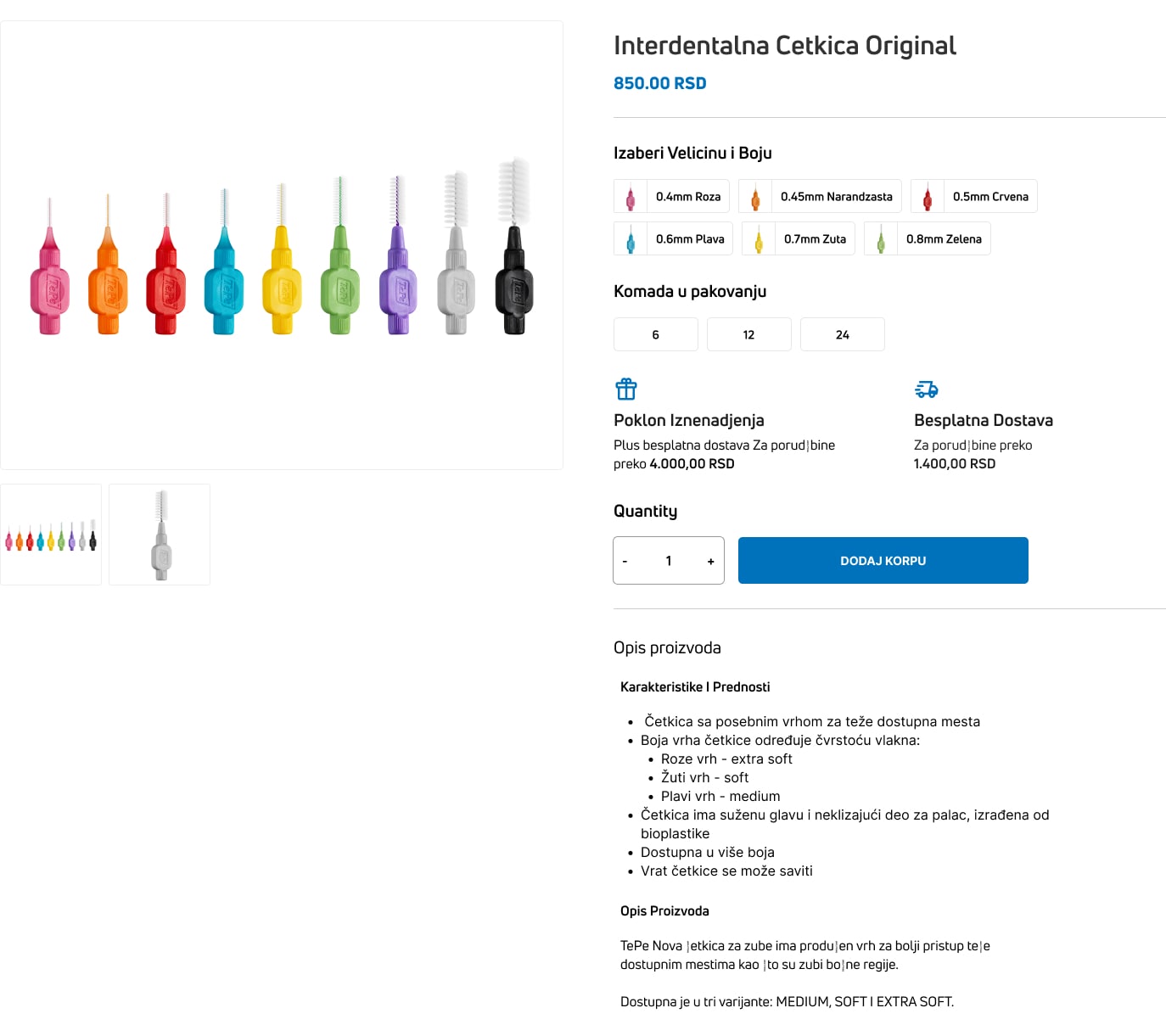Image resolution: width=1166 pixels, height=1036 pixels.
Task: Select the 0.6mm Plava variant
Action: point(673,239)
